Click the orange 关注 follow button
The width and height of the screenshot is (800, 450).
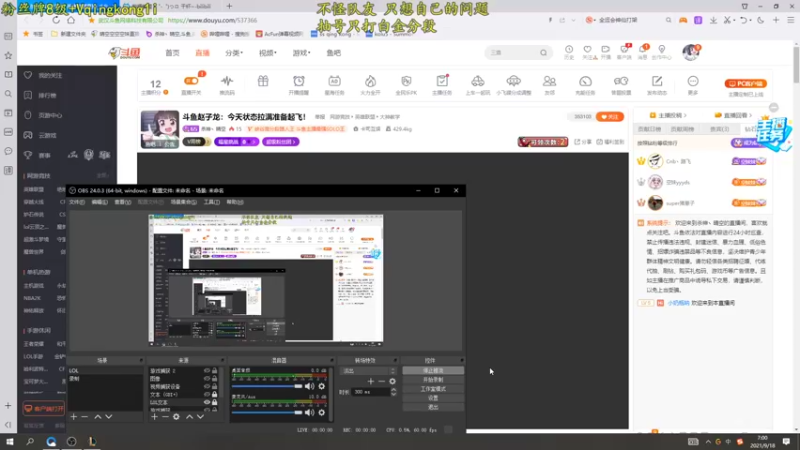click(610, 117)
